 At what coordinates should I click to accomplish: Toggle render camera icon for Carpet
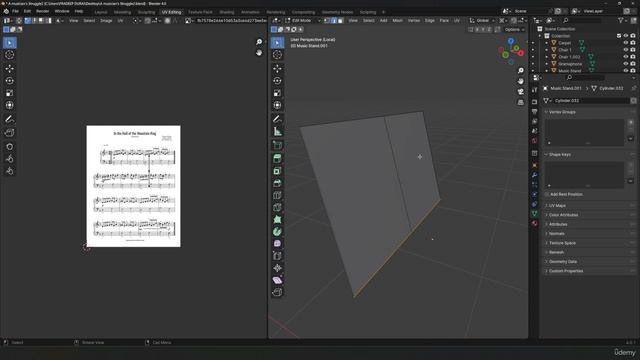click(633, 43)
